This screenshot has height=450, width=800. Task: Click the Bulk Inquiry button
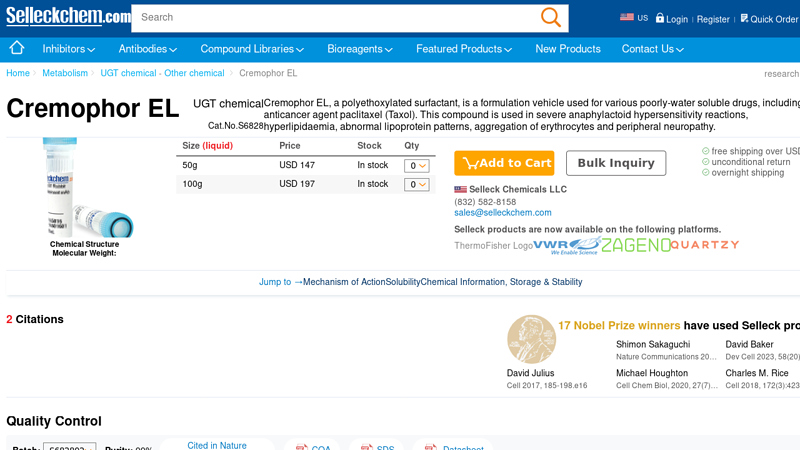615,163
